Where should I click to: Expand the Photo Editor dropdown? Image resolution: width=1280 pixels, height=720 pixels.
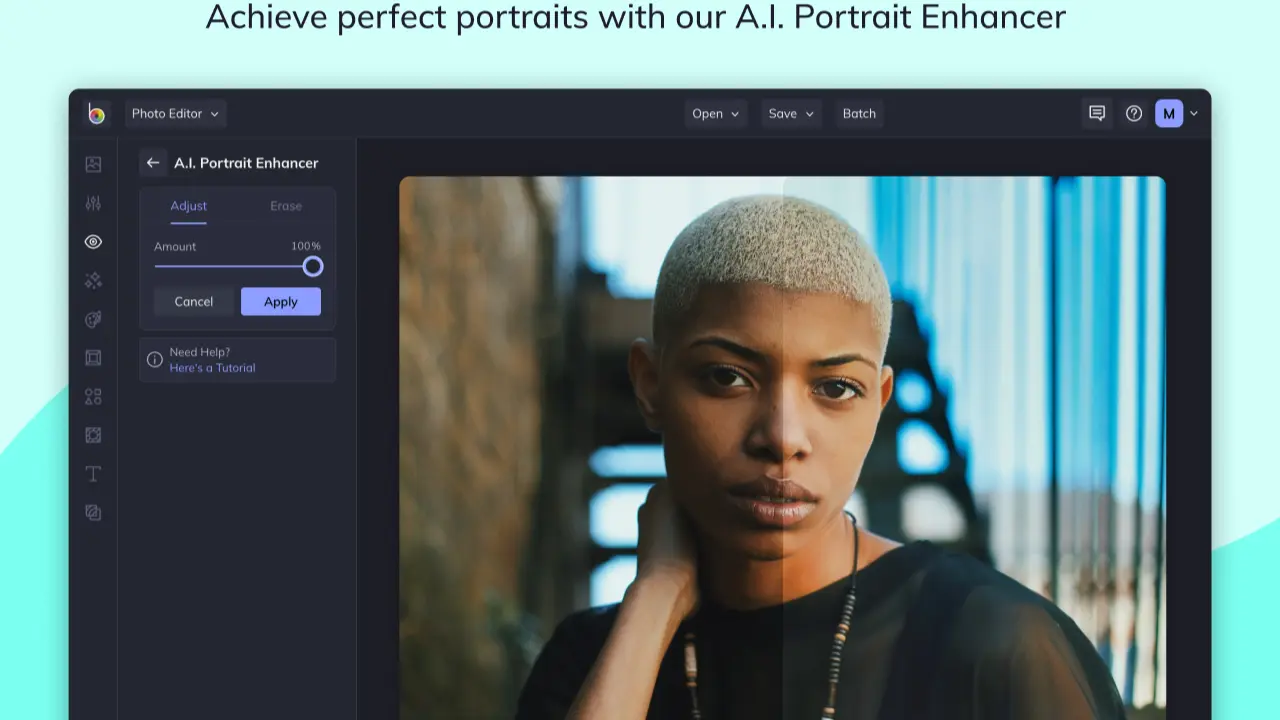coord(175,114)
